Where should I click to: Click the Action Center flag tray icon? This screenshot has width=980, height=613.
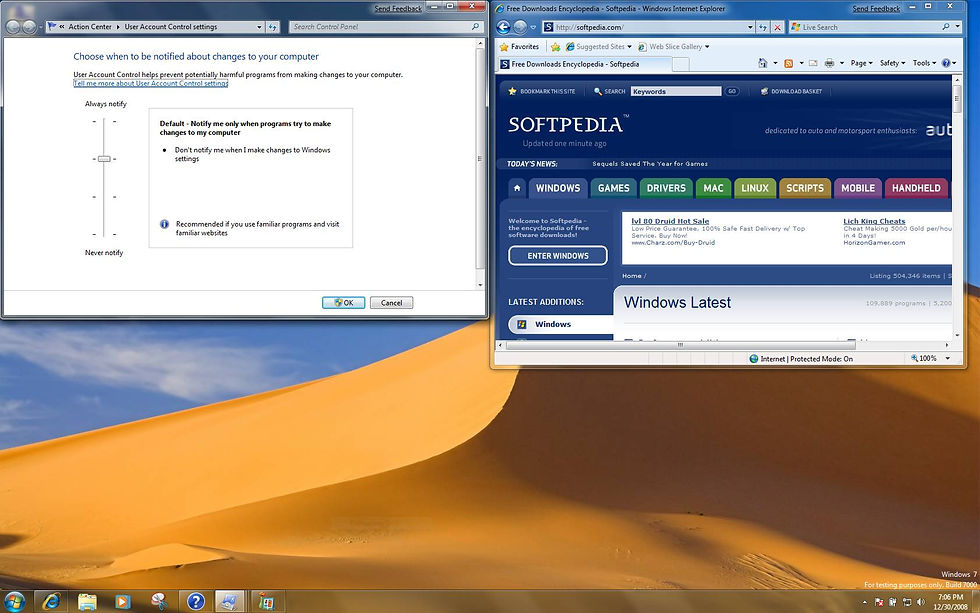pos(879,602)
